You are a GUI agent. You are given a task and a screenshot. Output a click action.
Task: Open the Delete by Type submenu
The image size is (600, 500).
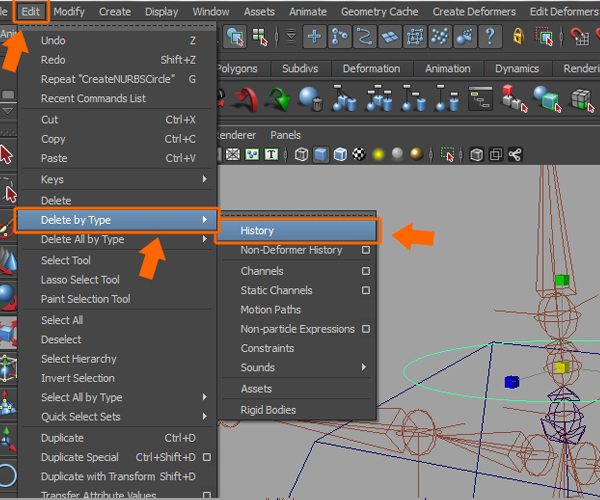coord(117,220)
